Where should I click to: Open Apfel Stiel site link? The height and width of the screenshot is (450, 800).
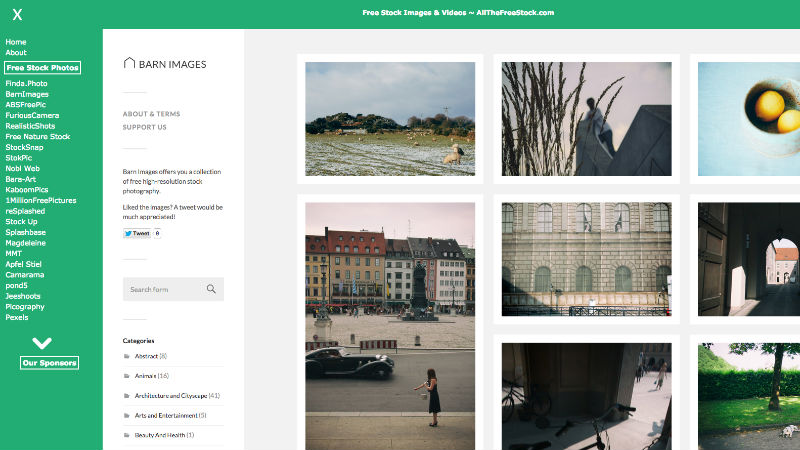[23, 264]
